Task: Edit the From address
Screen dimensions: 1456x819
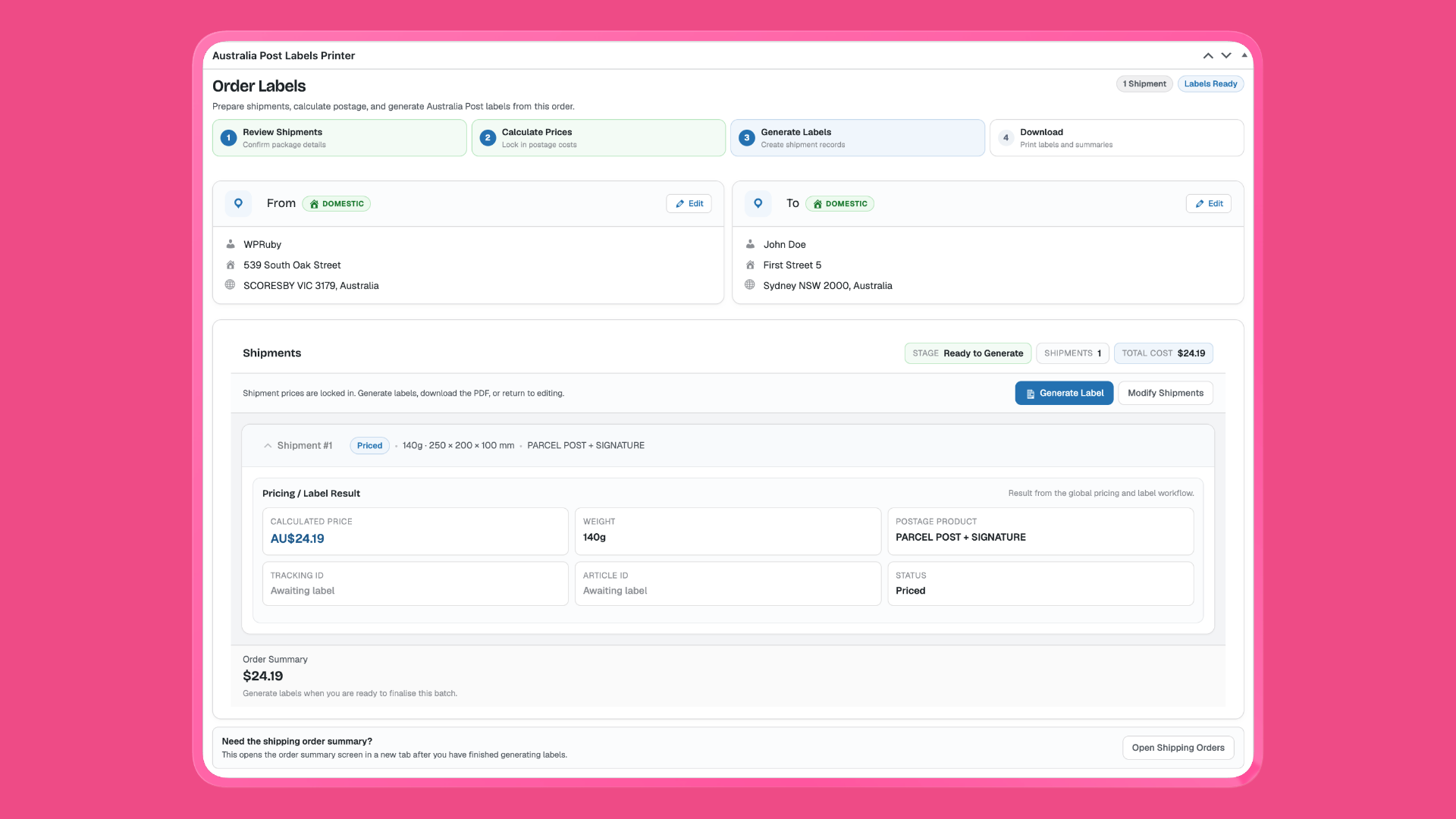Action: click(689, 203)
